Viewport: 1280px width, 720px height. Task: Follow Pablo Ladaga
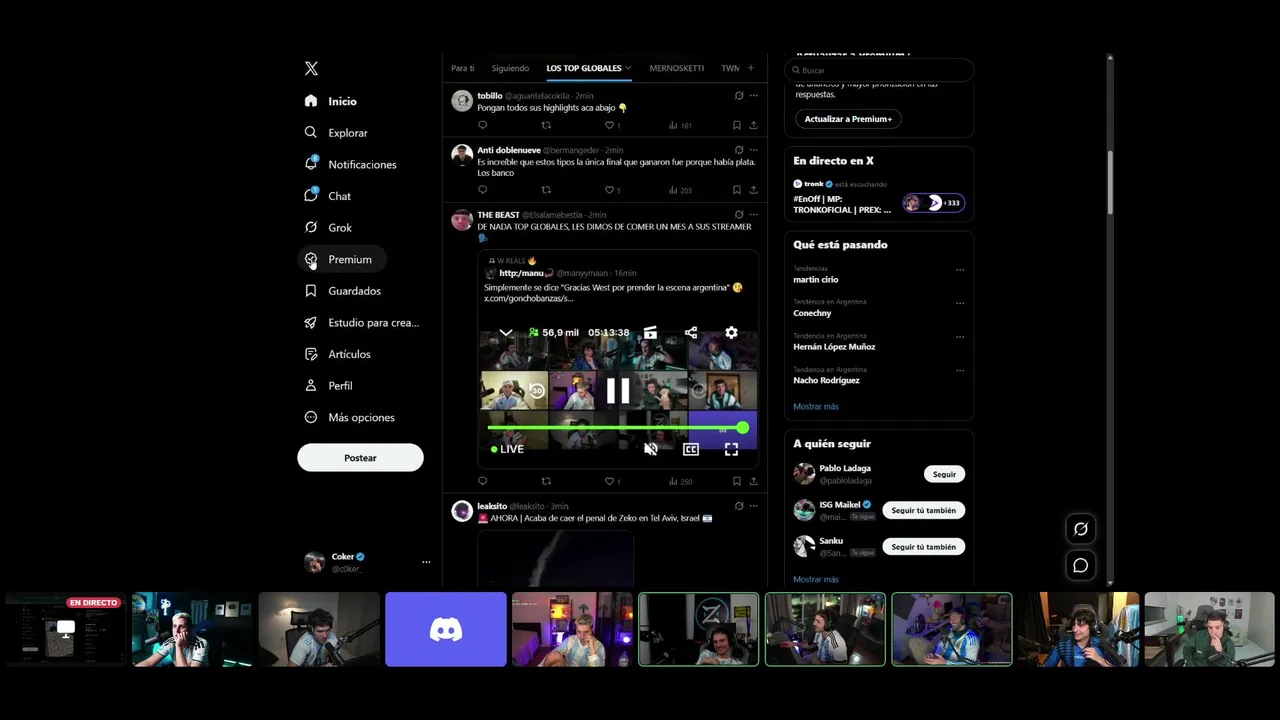(x=944, y=474)
